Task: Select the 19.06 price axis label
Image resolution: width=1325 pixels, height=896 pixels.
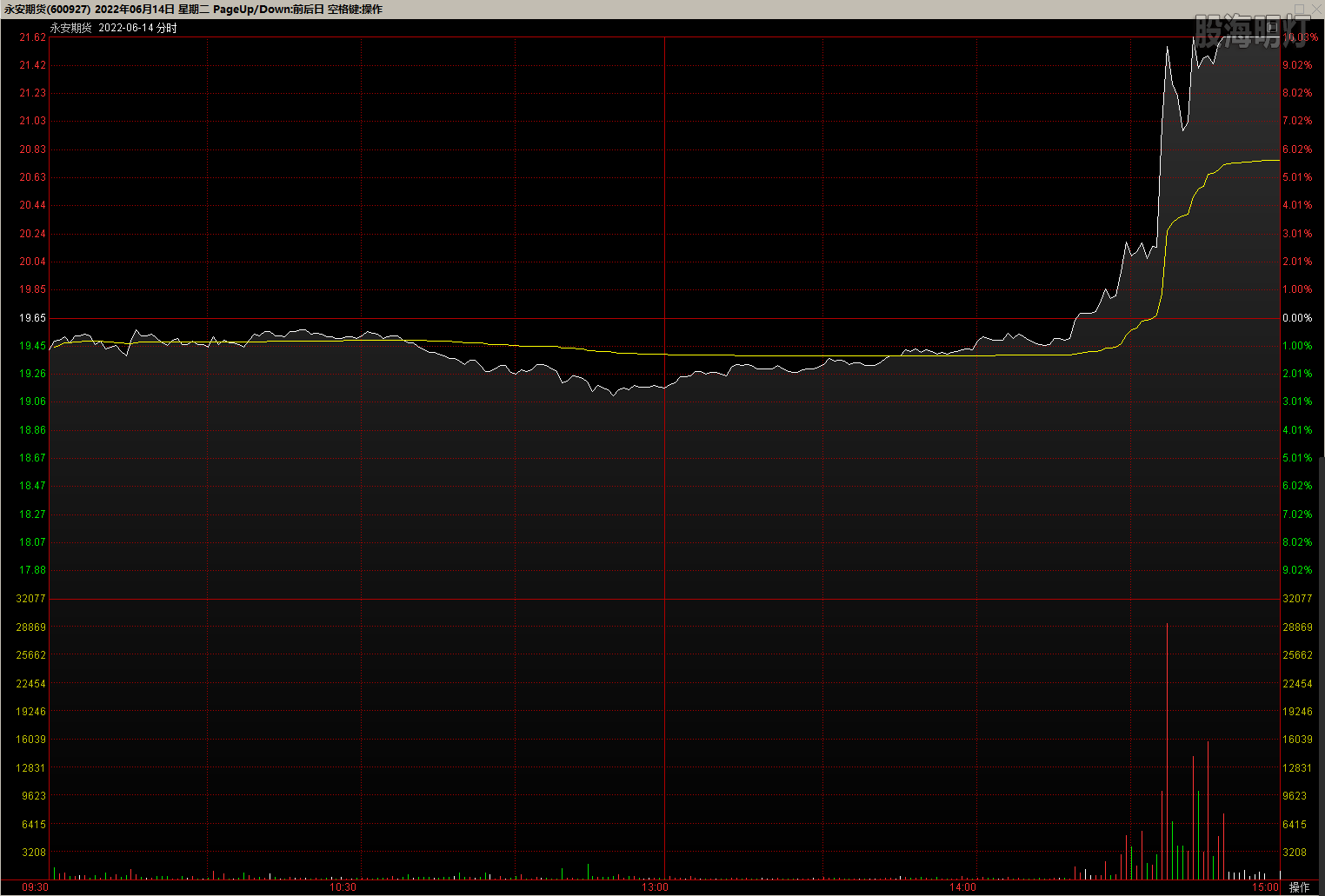Action: [x=33, y=402]
